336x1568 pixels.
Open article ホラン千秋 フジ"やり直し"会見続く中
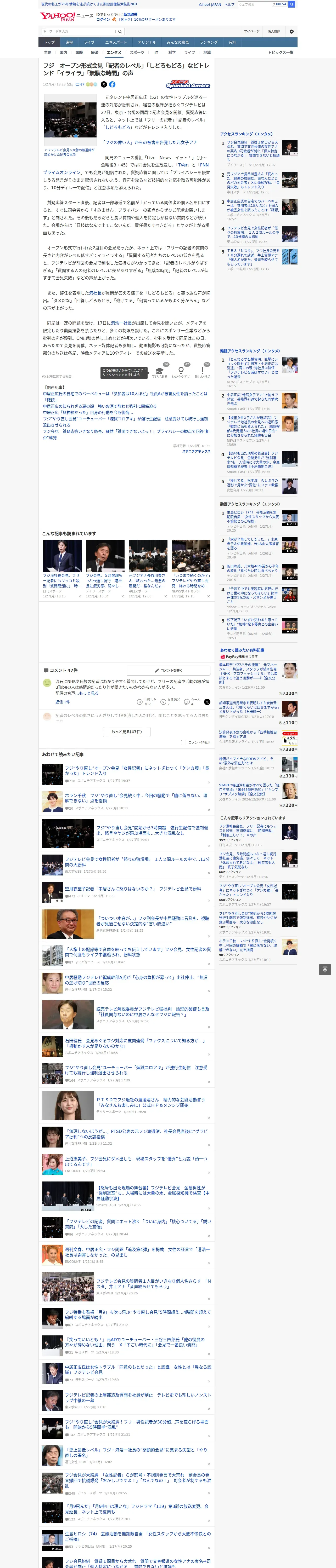(x=136, y=798)
